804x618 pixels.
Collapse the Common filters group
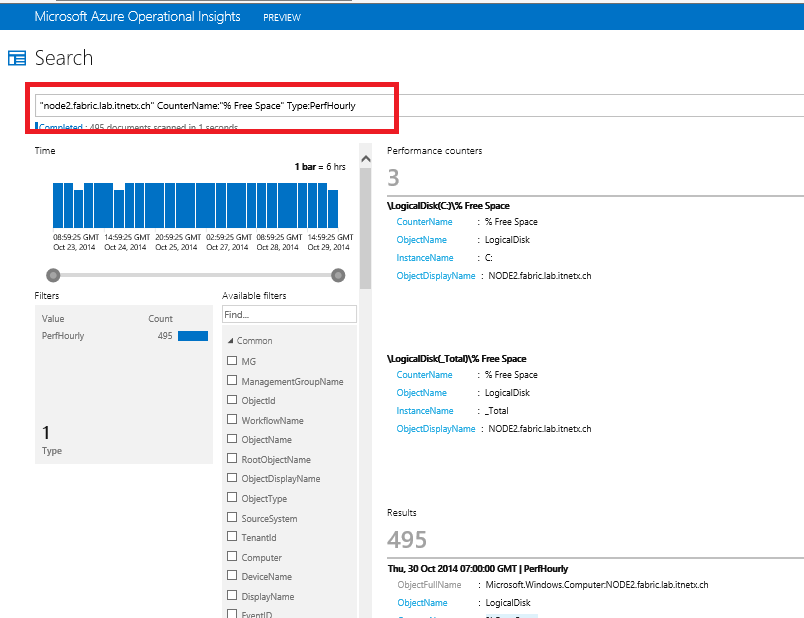point(230,341)
